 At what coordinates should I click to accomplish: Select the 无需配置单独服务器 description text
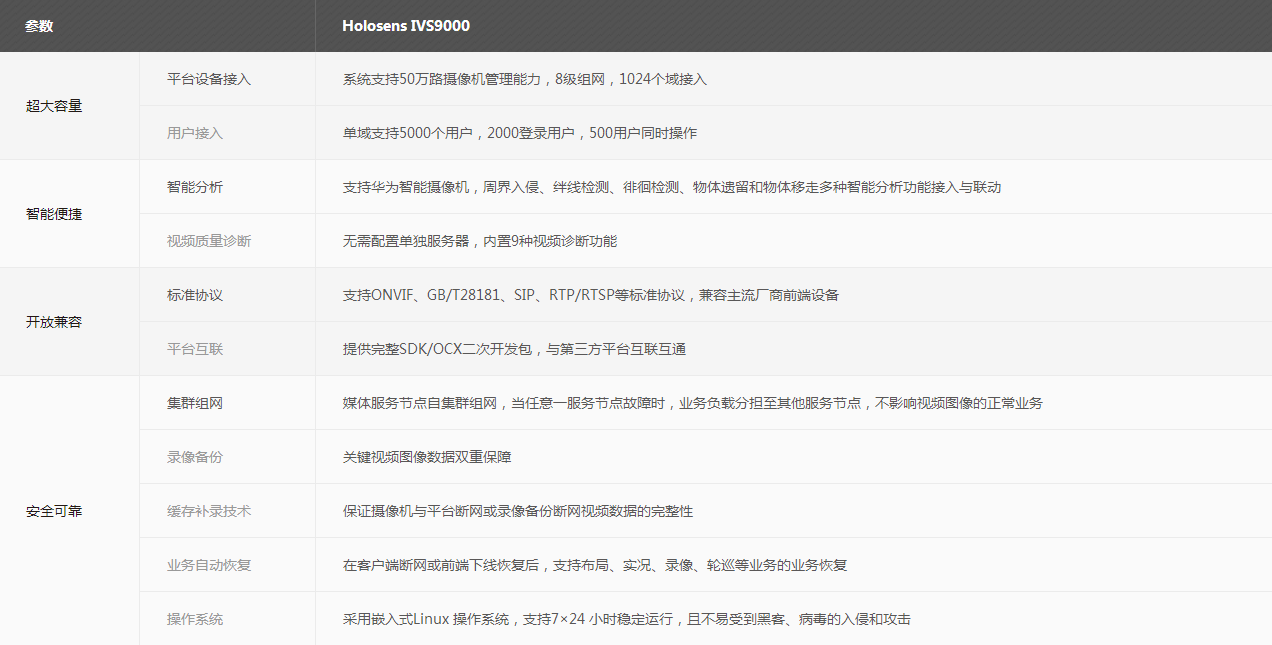coord(480,241)
